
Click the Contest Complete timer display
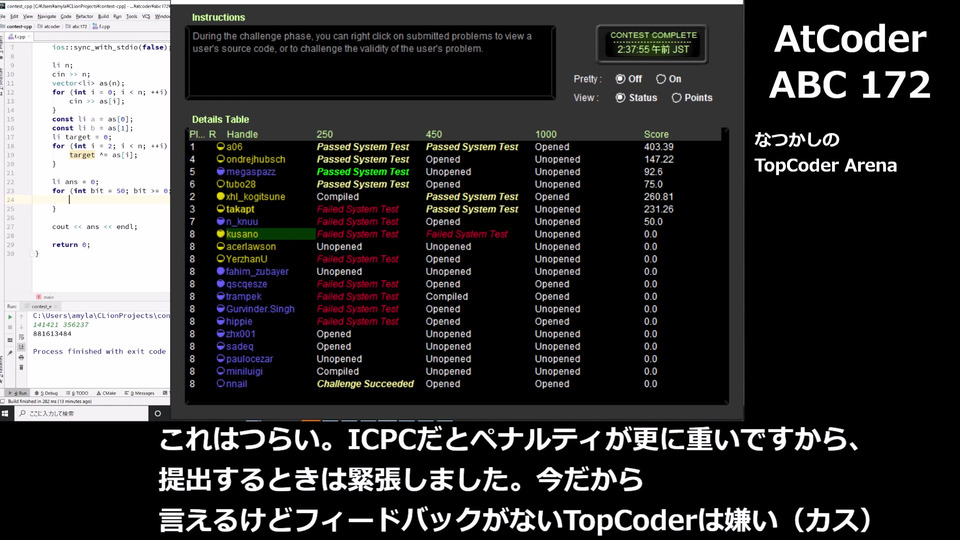[653, 43]
